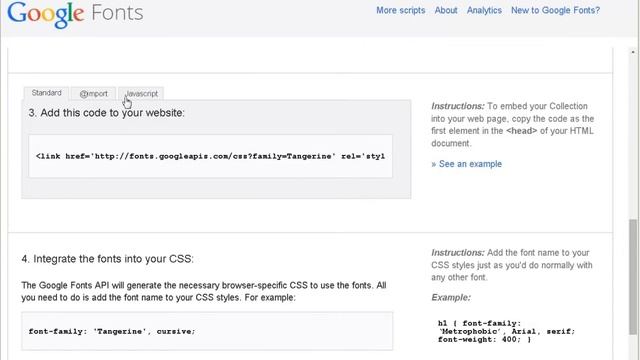Click New to Google Fonts? link
The image size is (640, 360).
[x=556, y=10]
